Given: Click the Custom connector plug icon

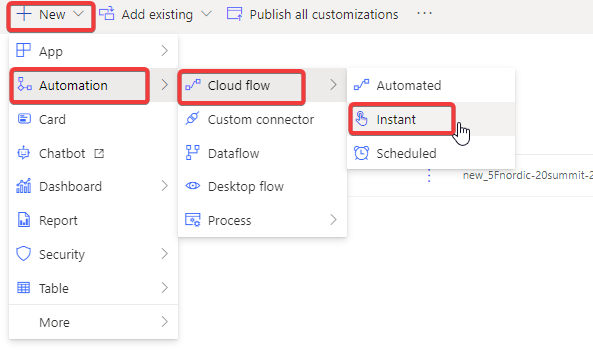Looking at the screenshot, I should [192, 119].
